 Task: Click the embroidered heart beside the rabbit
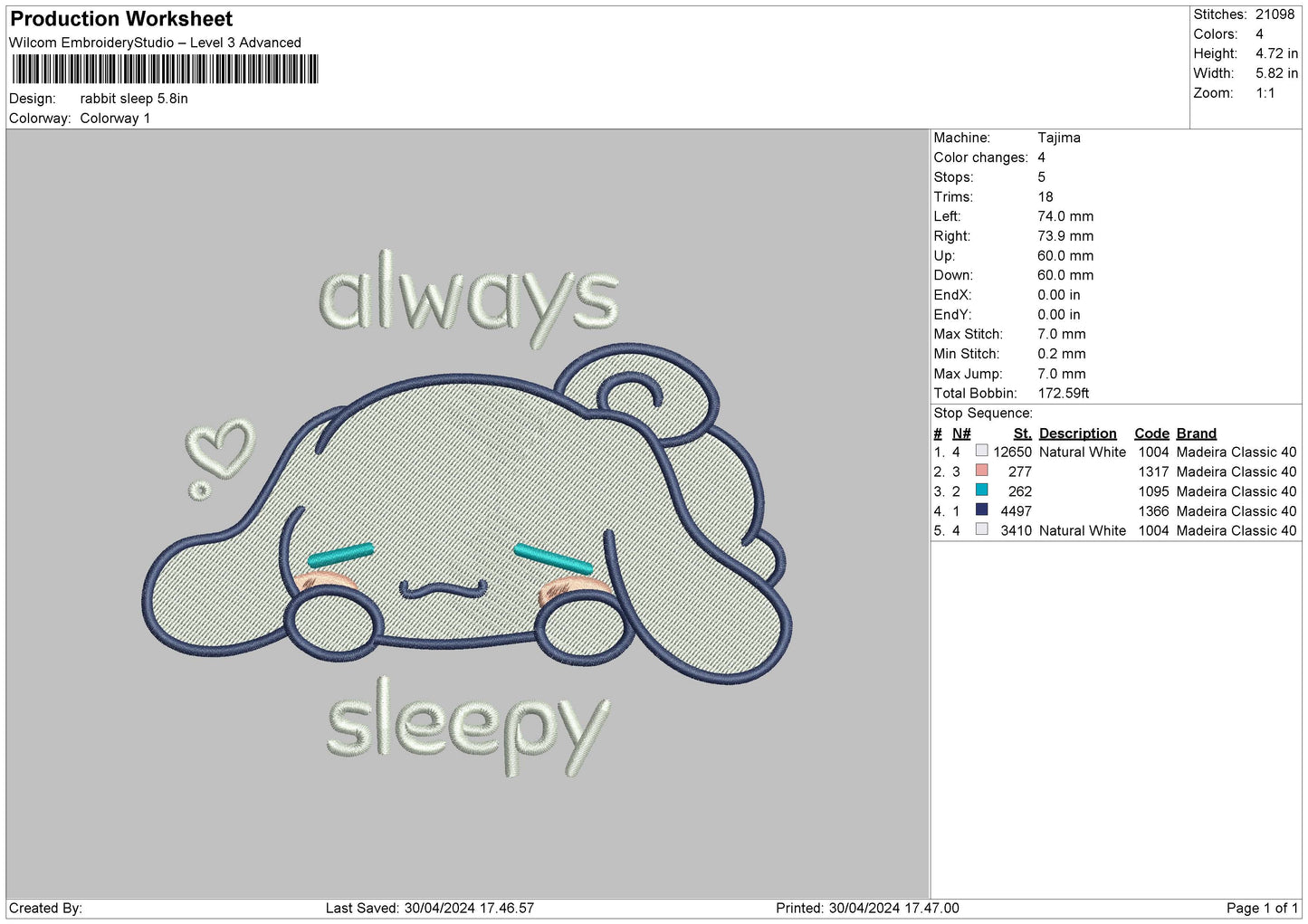click(x=221, y=448)
